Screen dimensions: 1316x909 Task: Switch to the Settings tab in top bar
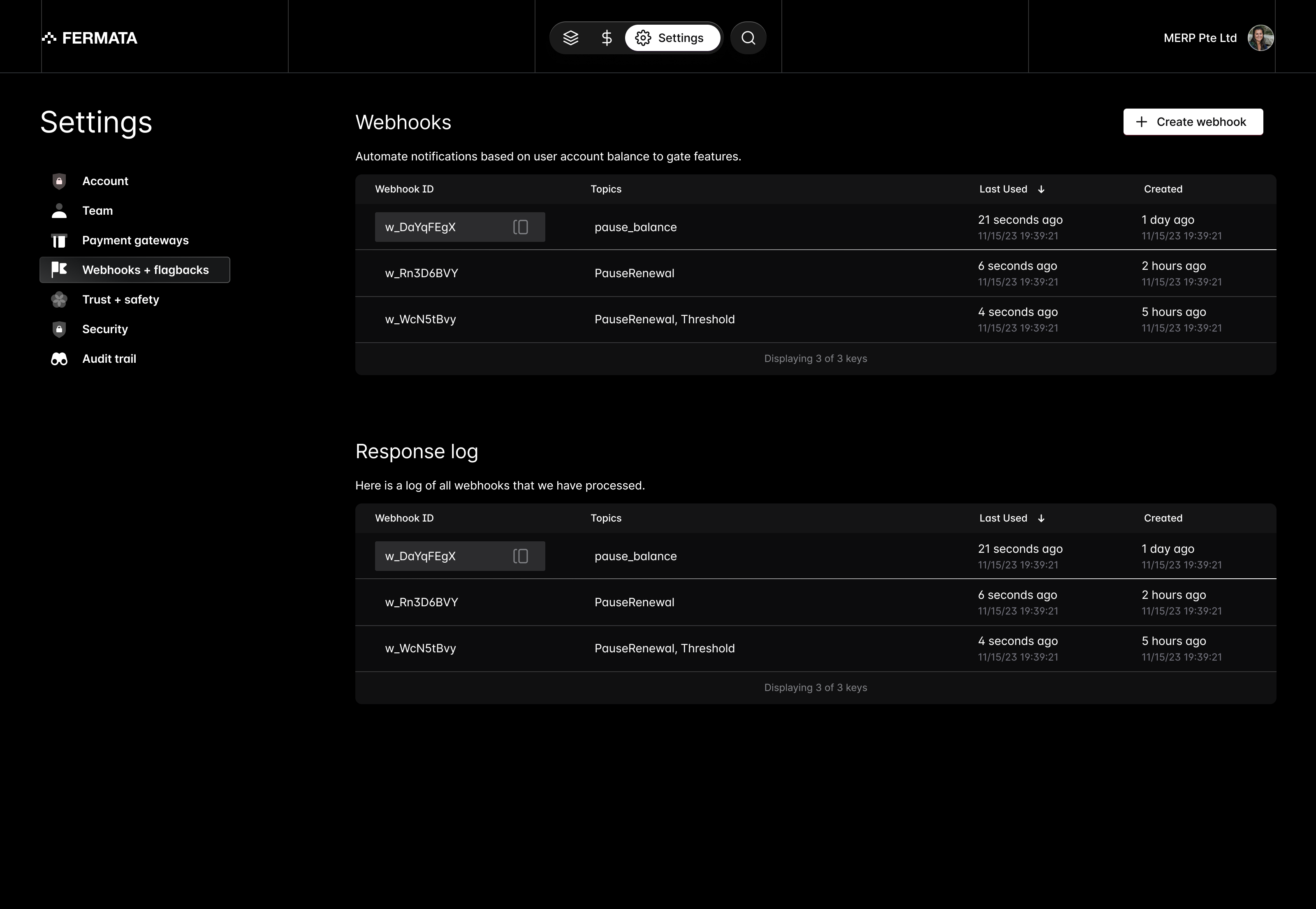click(672, 37)
